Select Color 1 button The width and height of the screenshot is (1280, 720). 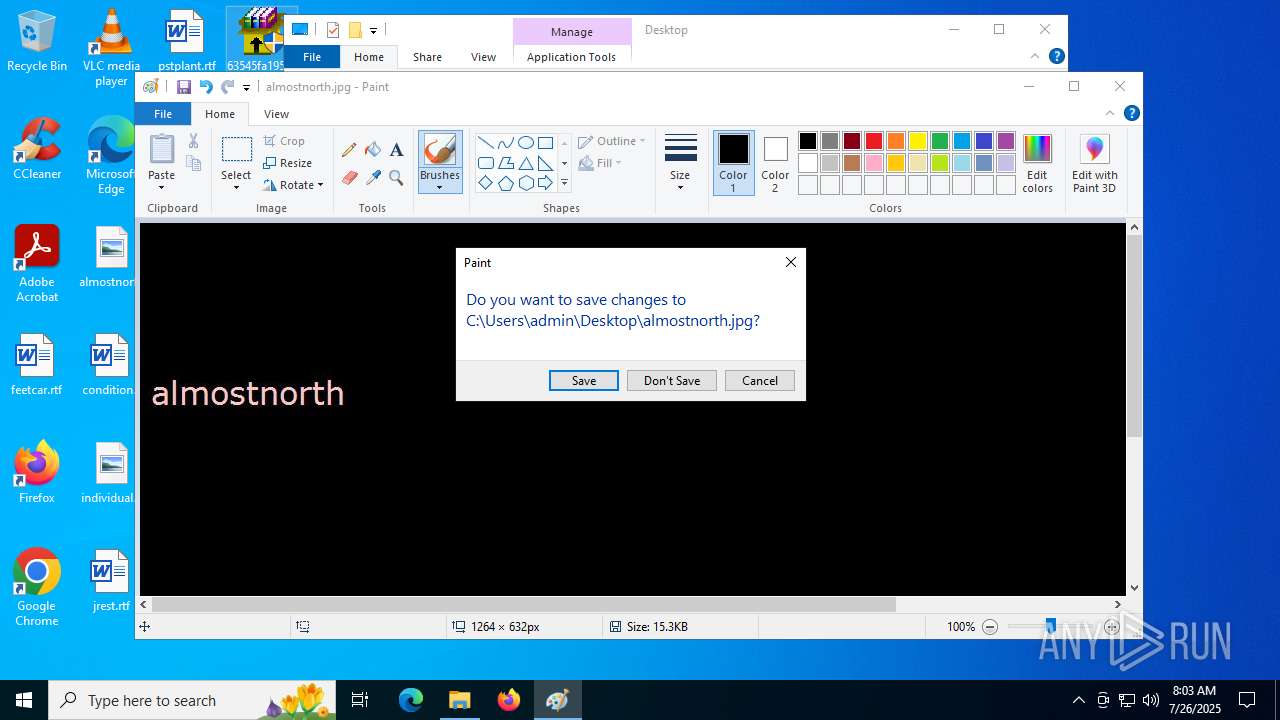tap(733, 163)
